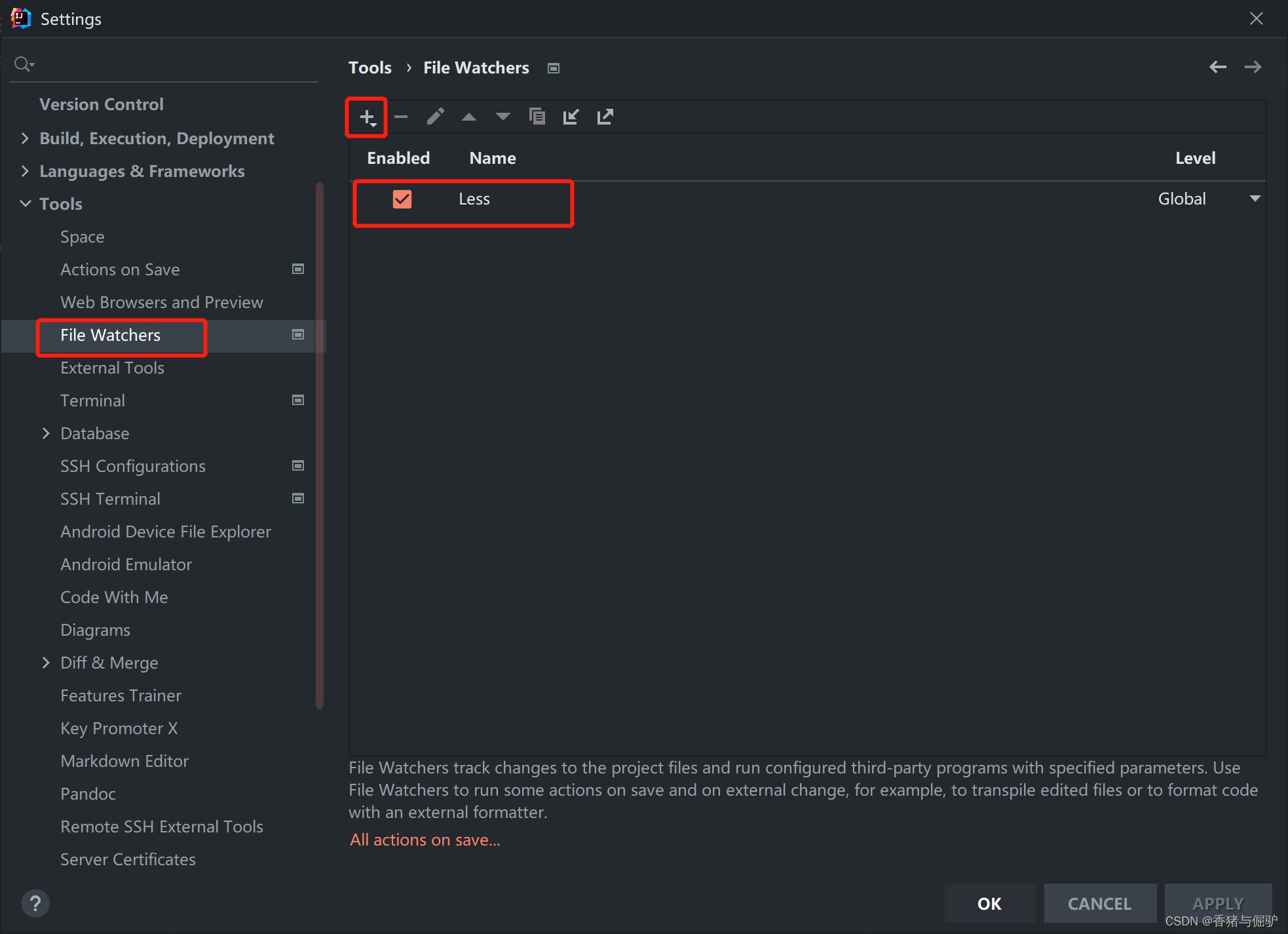This screenshot has height=934, width=1288.
Task: Collapse the Tools section
Action: click(25, 204)
